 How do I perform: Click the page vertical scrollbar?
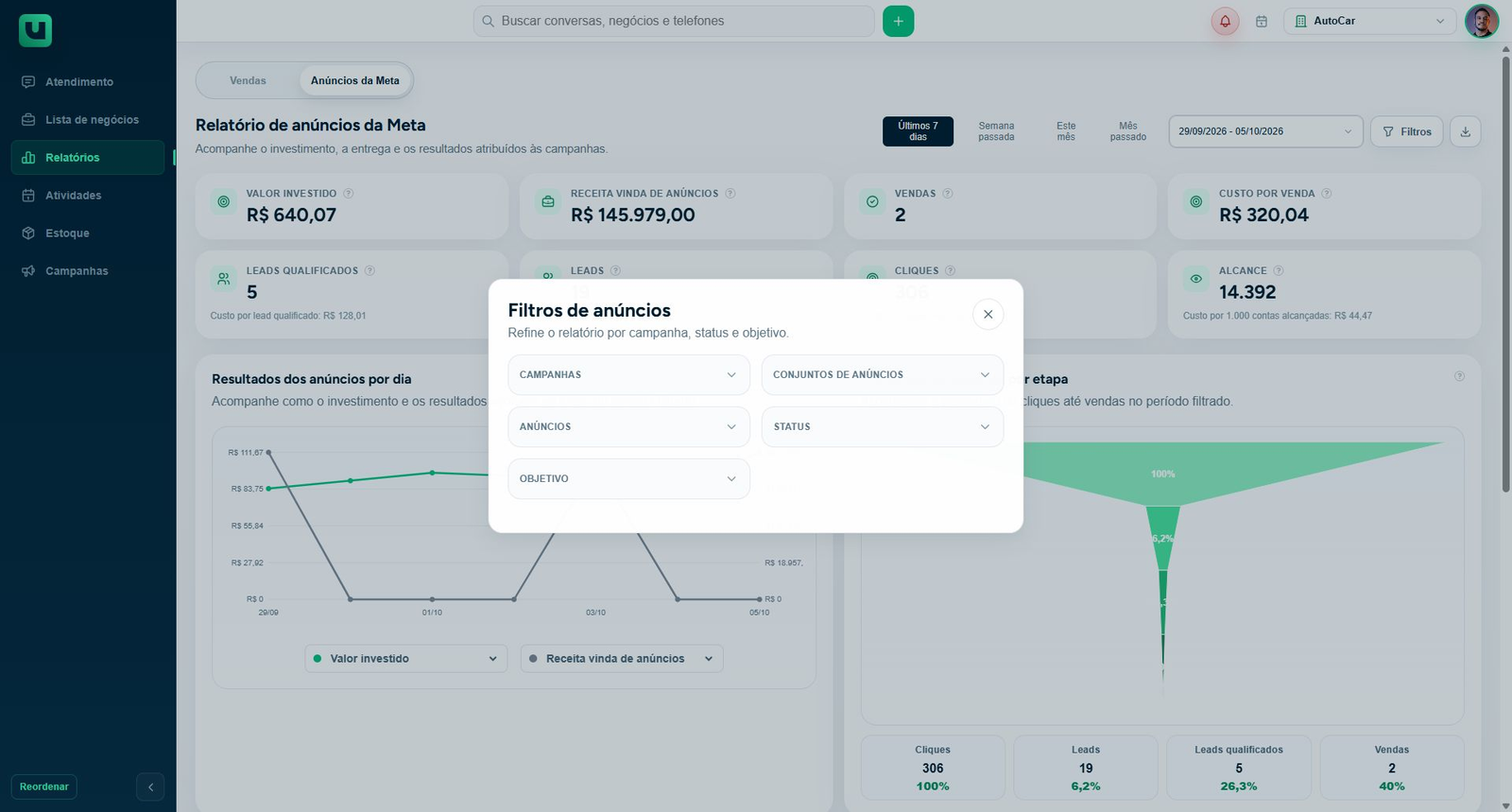[1506, 274]
